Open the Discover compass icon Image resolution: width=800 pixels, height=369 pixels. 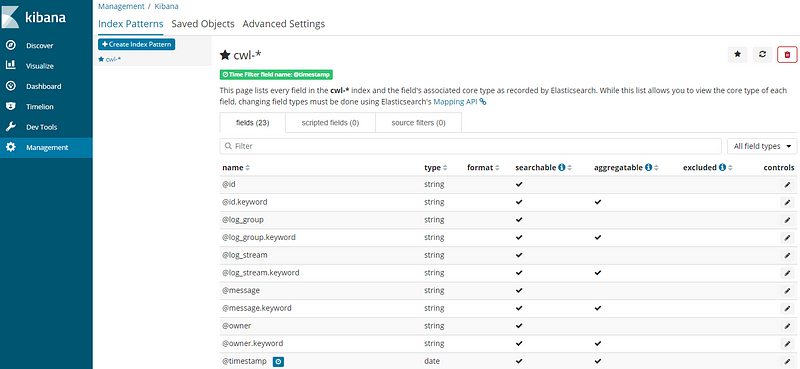click(10, 45)
